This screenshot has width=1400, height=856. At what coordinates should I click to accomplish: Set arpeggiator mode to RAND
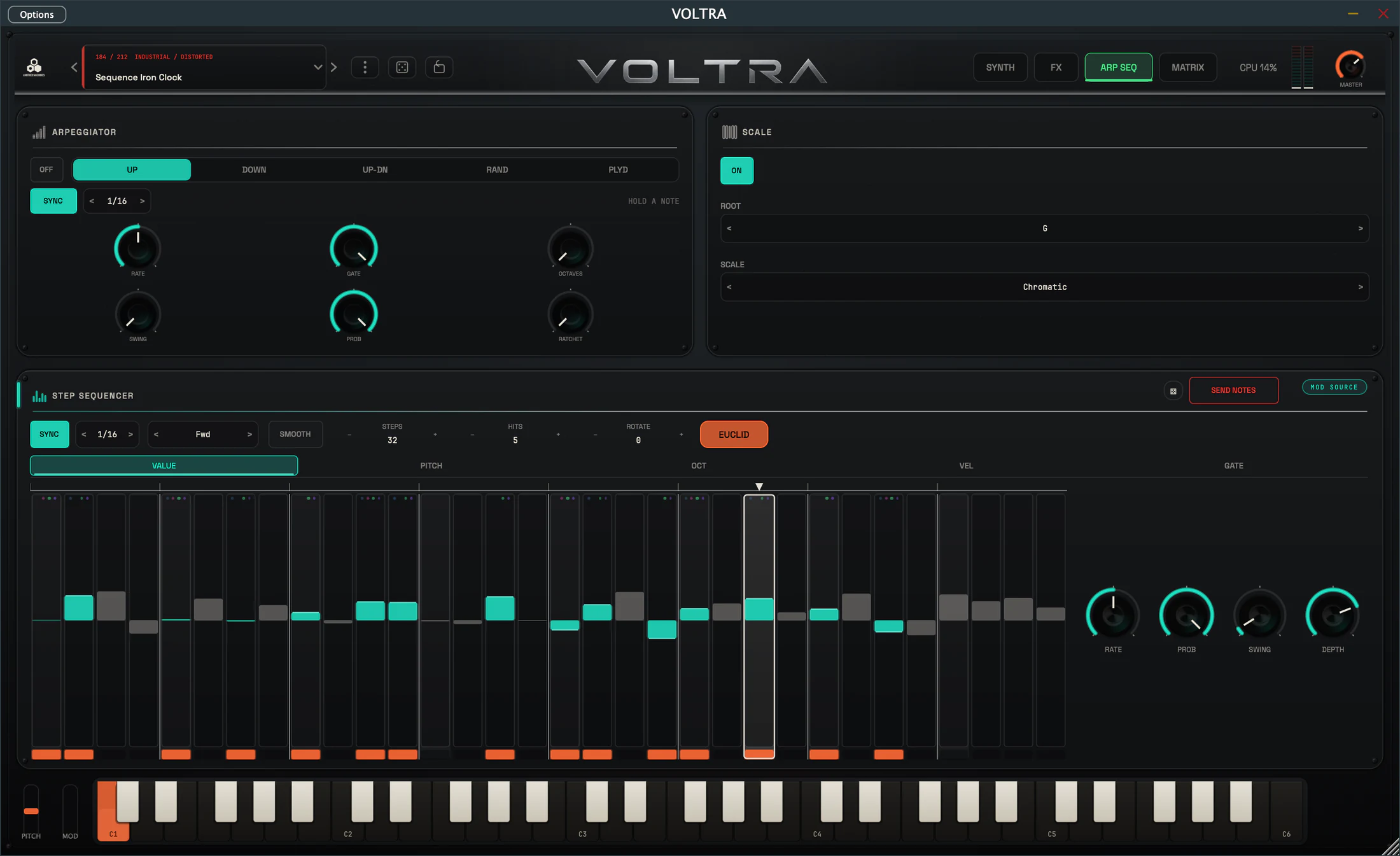point(497,170)
